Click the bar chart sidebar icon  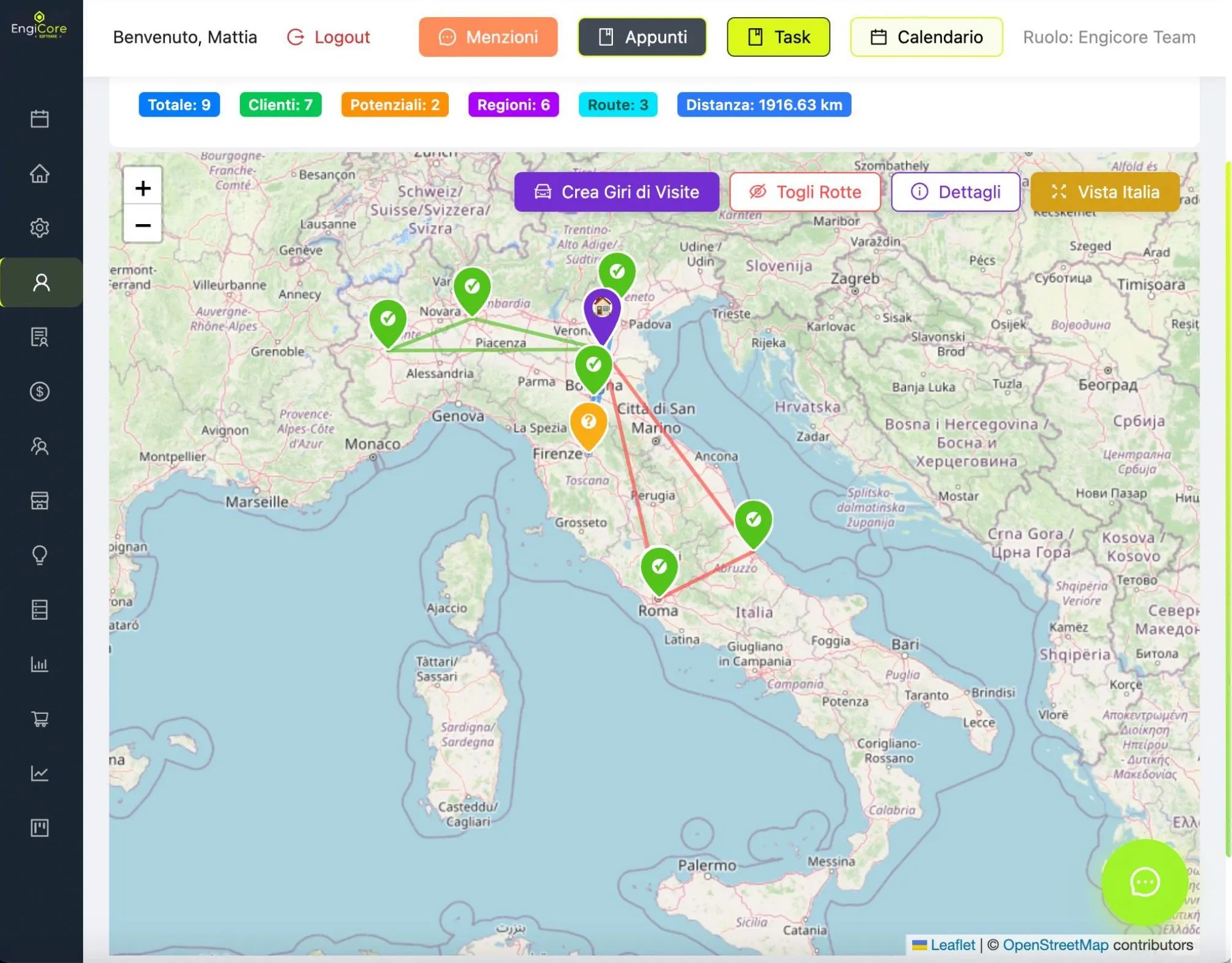tap(40, 664)
